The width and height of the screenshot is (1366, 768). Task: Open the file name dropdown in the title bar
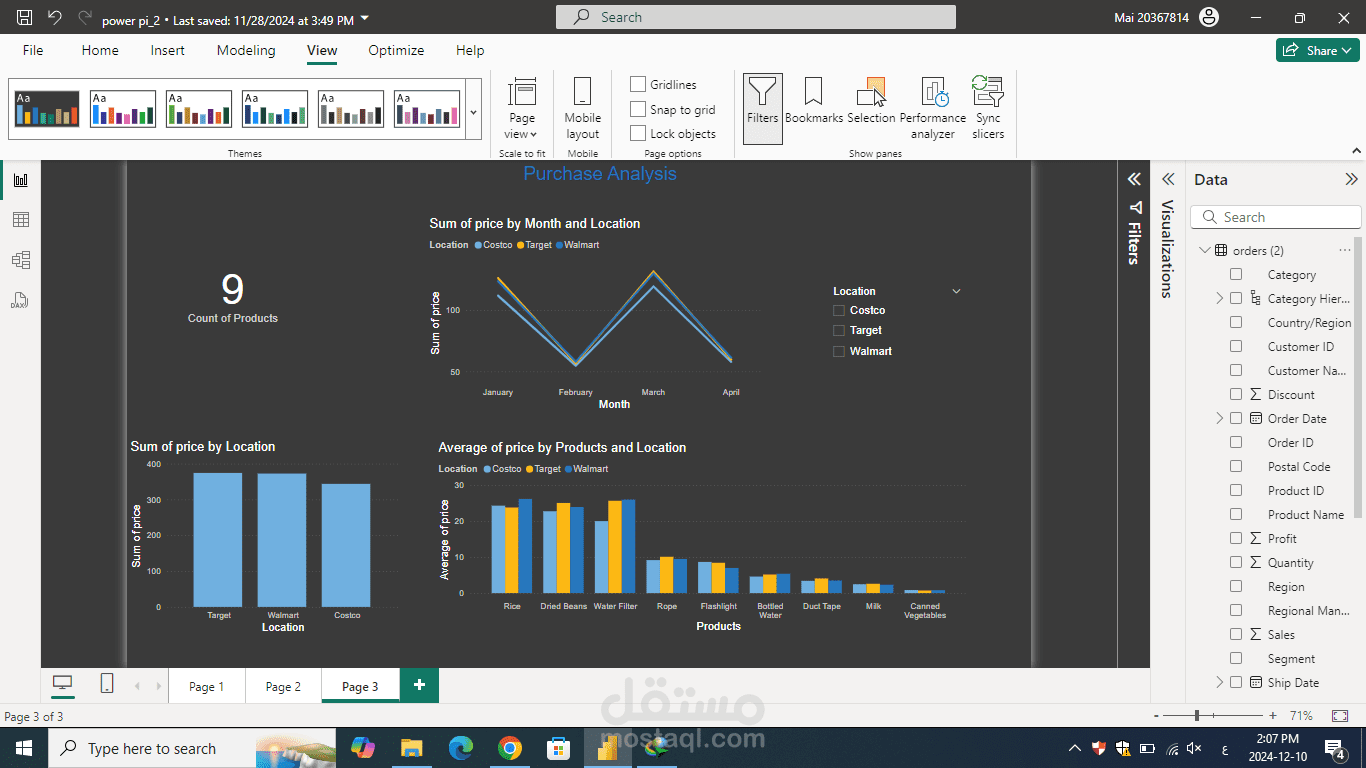(364, 19)
